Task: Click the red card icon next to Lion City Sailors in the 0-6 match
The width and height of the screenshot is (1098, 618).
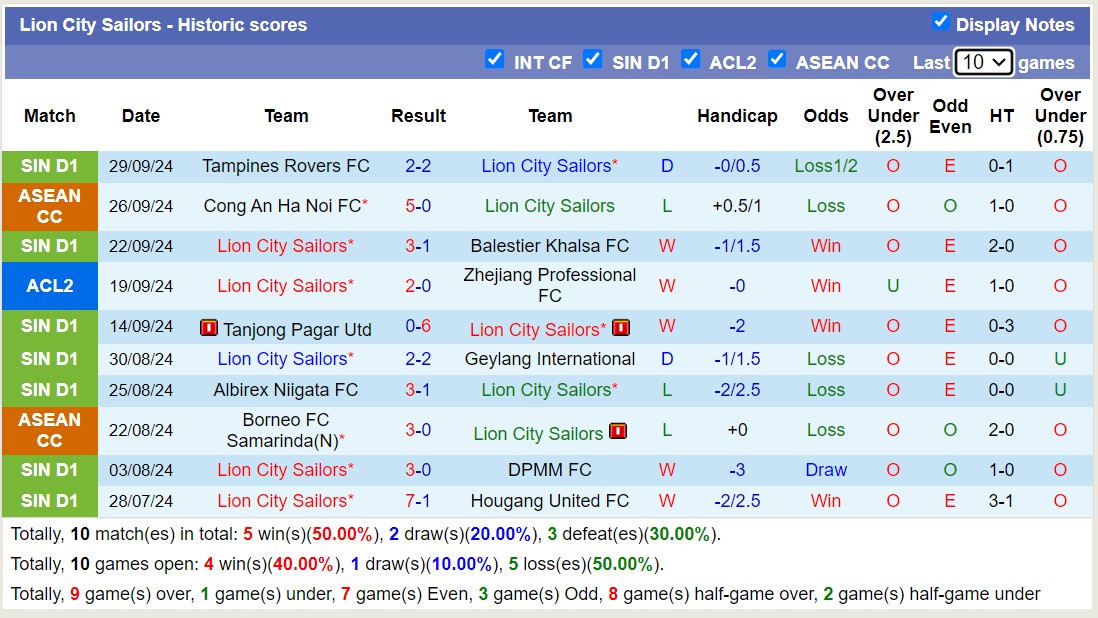Action: 618,327
